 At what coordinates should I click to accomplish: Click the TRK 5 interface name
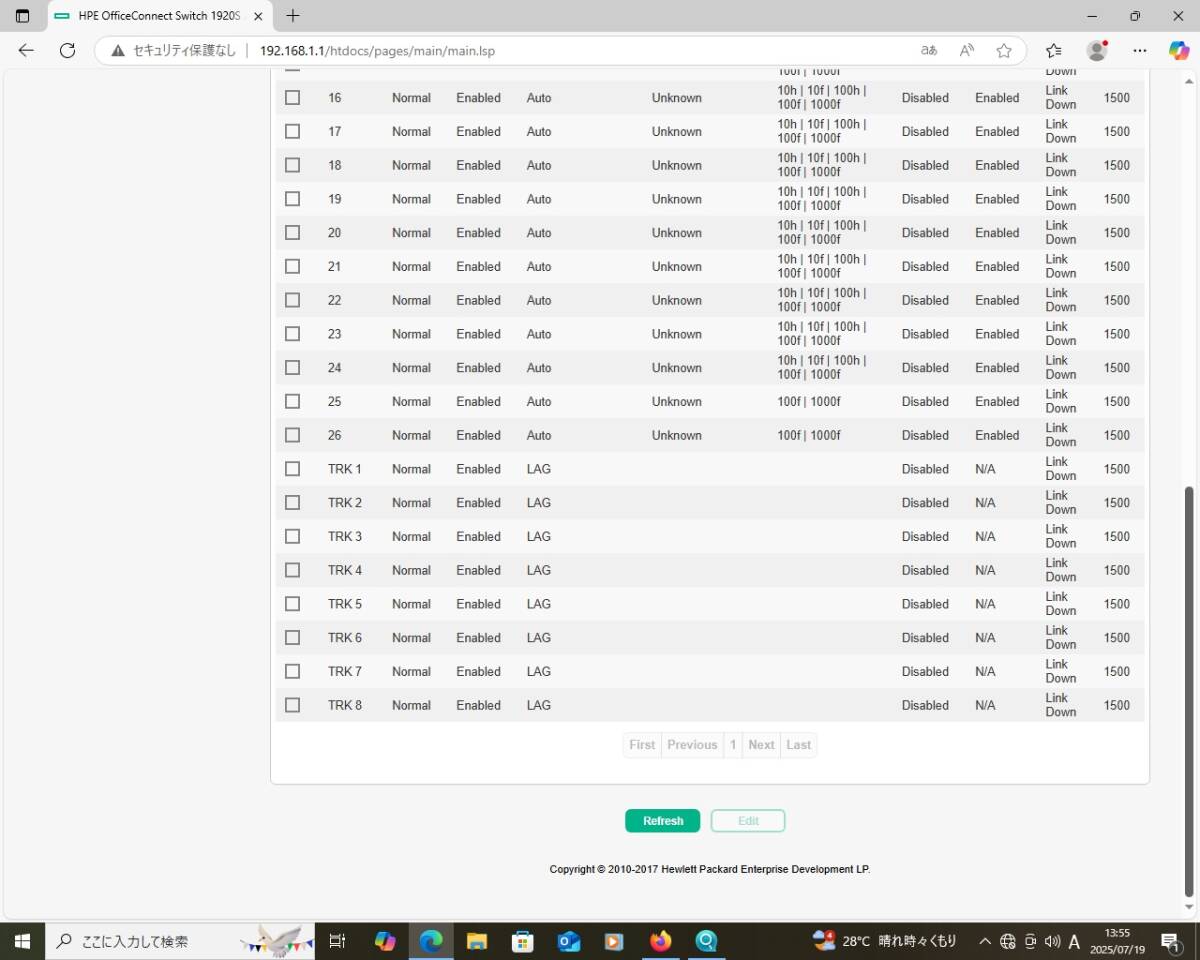[x=345, y=604]
